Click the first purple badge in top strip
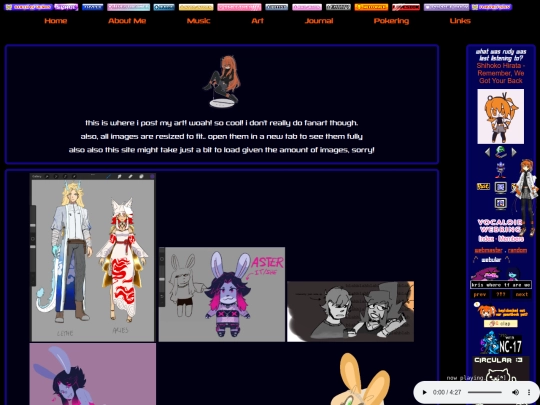540x405 pixels. [28, 7]
